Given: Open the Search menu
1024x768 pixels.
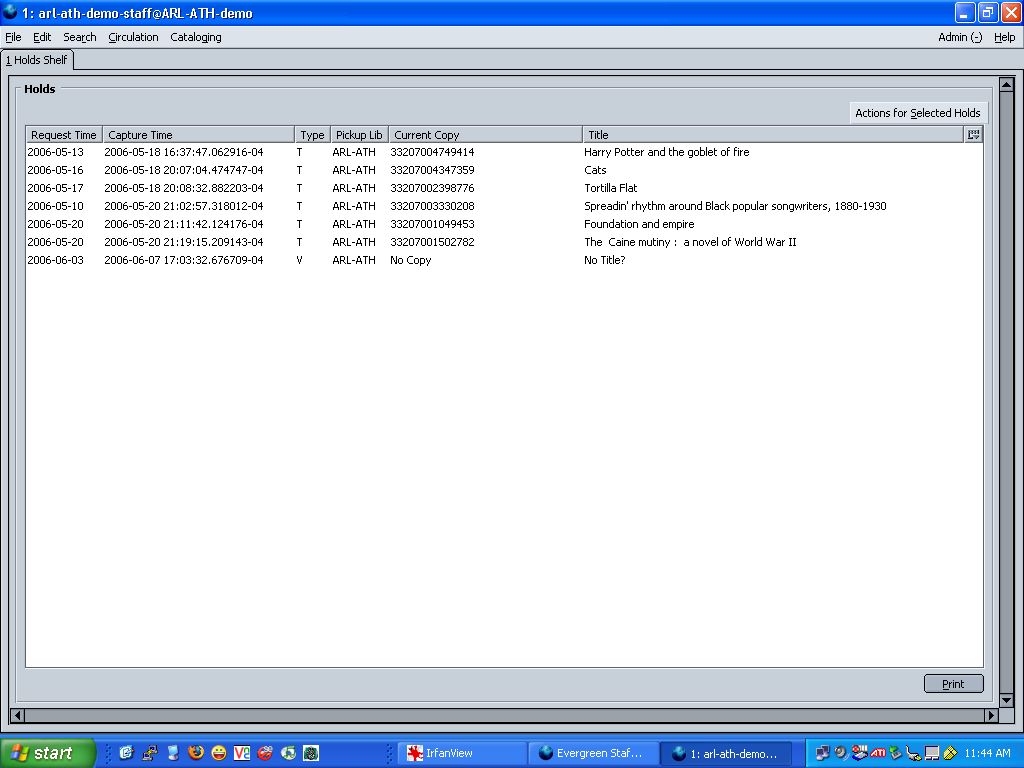Looking at the screenshot, I should tap(80, 37).
